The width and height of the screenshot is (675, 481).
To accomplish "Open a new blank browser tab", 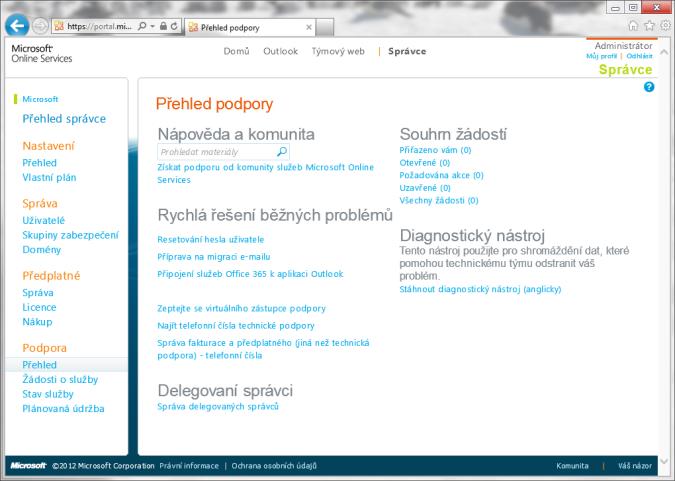I will (325, 27).
